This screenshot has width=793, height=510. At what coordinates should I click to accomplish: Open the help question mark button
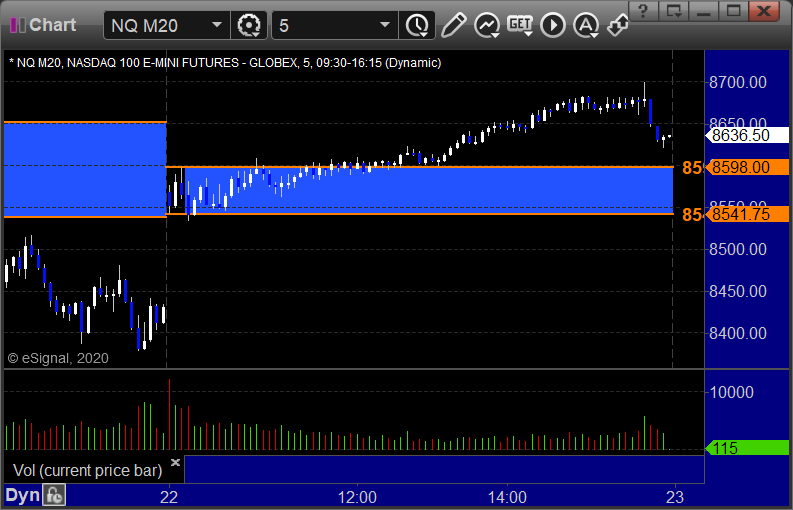[643, 11]
